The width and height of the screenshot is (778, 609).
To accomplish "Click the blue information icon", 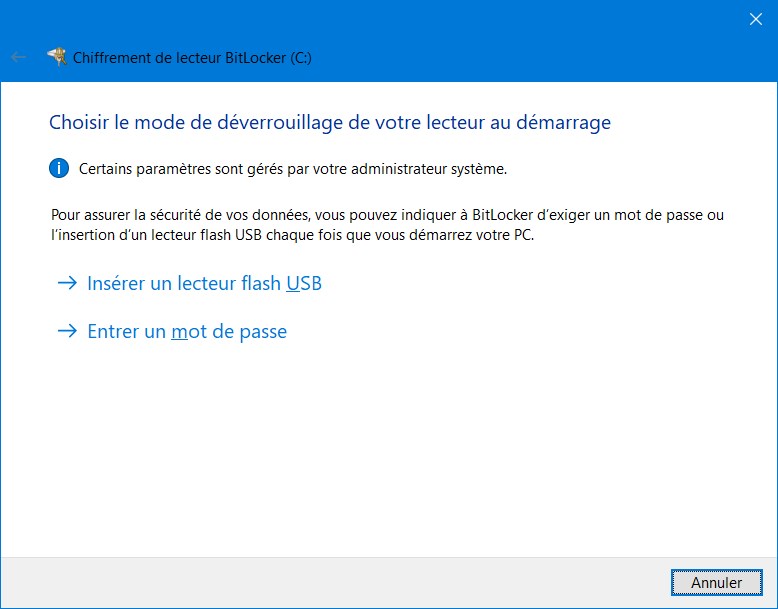I will tap(59, 169).
